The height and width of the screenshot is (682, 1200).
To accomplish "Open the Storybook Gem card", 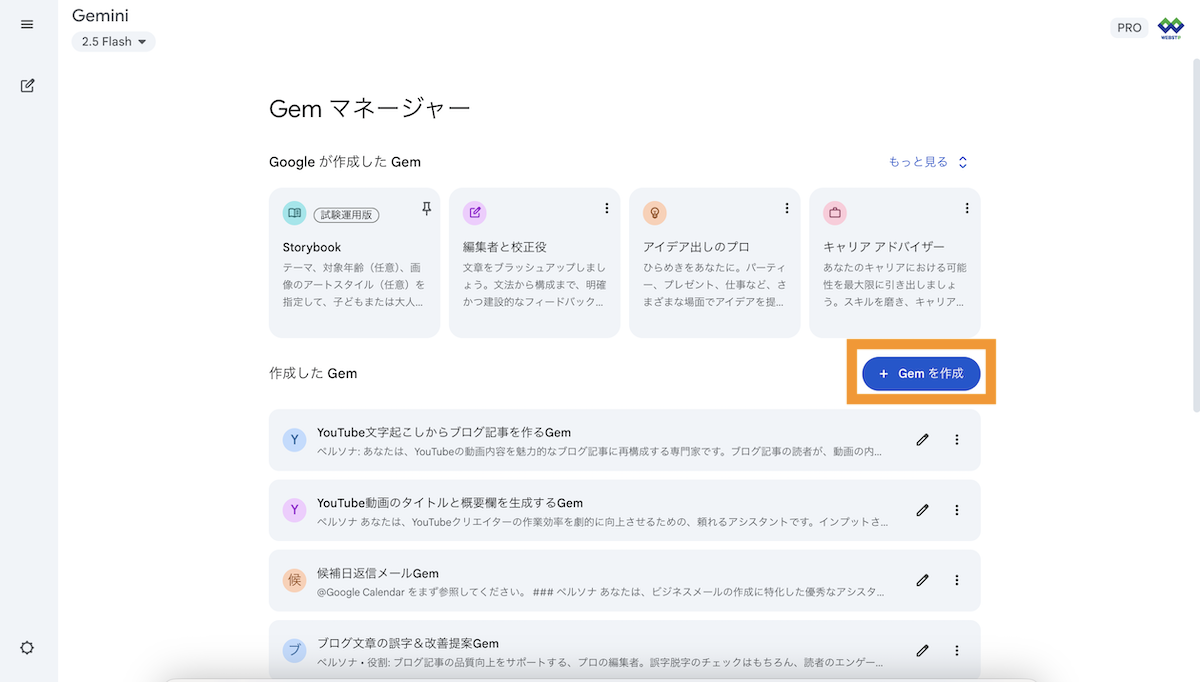I will (355, 263).
